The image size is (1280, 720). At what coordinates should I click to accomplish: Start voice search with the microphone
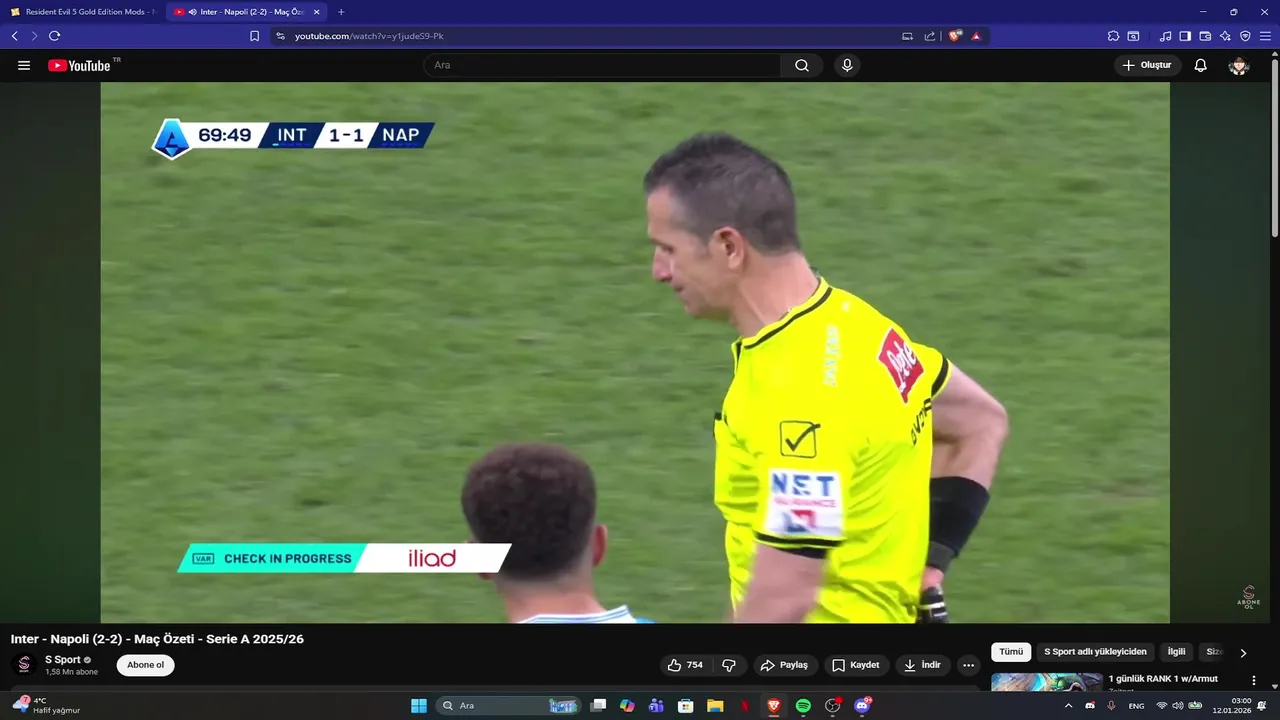point(847,65)
